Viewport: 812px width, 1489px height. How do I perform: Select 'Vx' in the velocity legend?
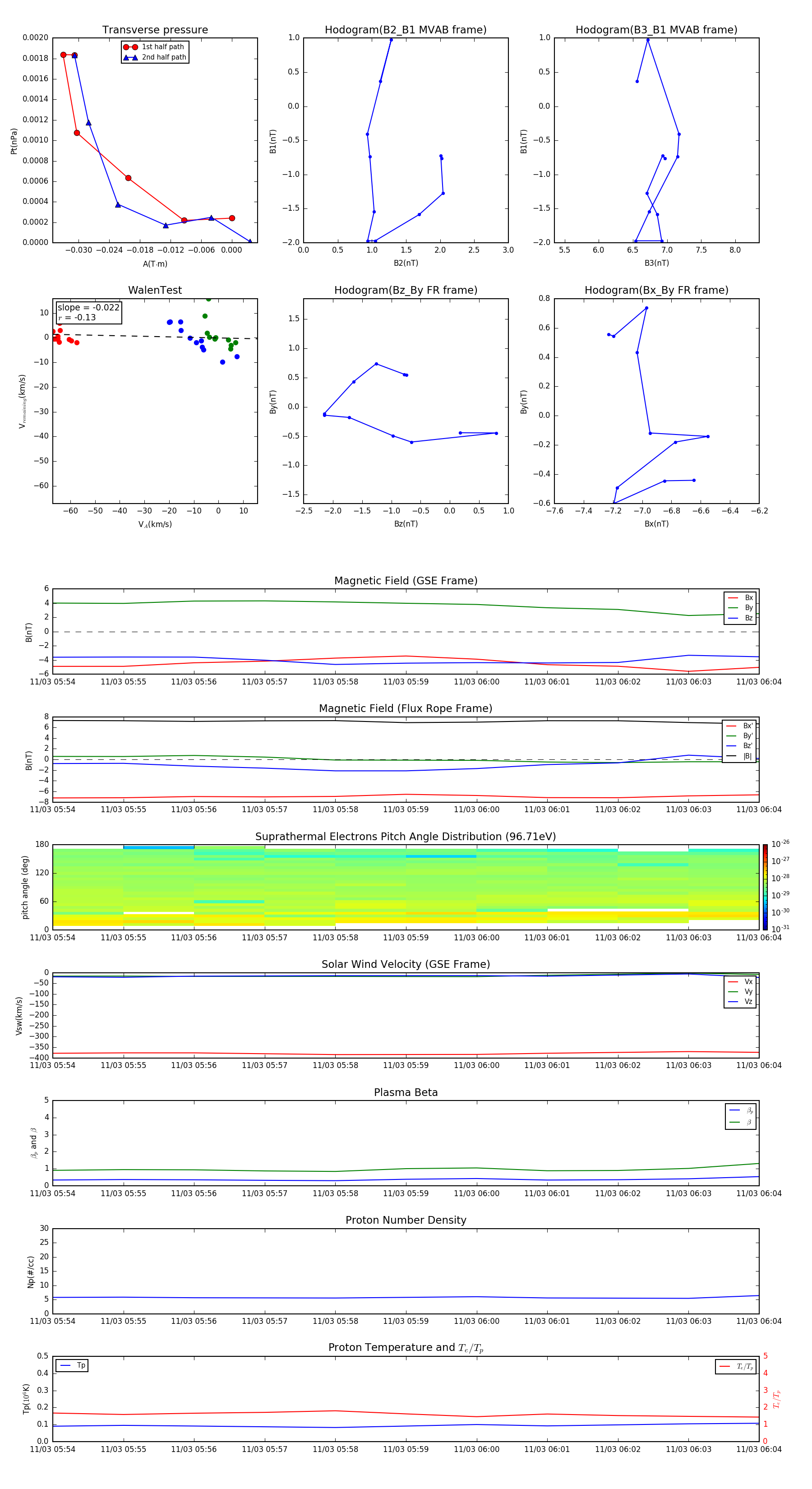pyautogui.click(x=741, y=981)
